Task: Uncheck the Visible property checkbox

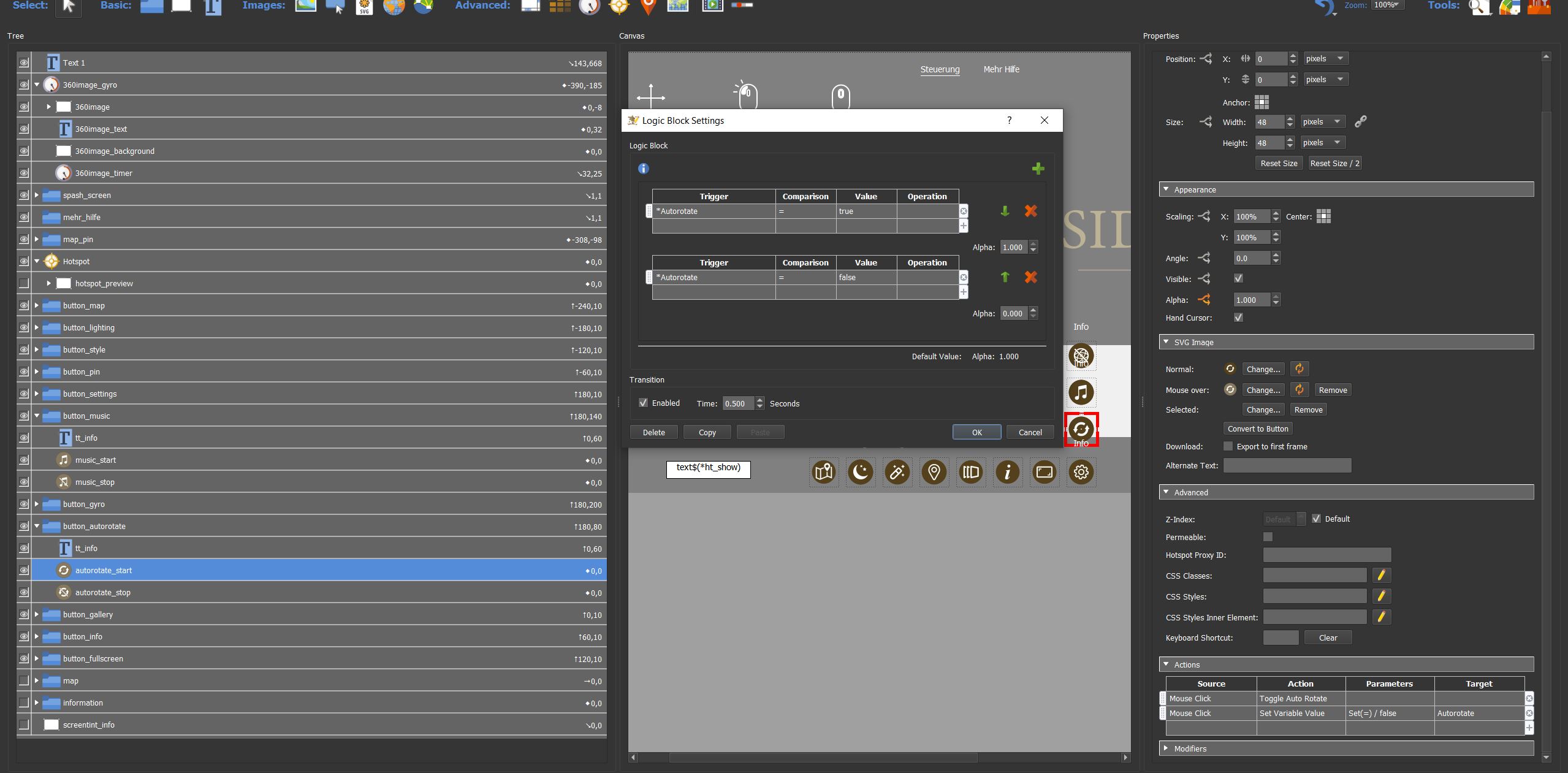Action: pyautogui.click(x=1238, y=278)
